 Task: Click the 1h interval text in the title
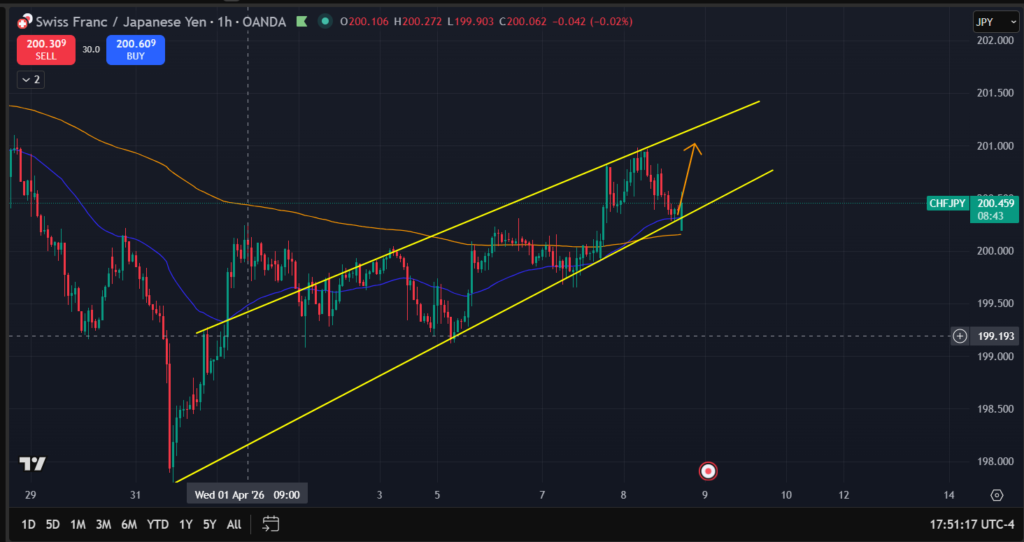(x=225, y=22)
